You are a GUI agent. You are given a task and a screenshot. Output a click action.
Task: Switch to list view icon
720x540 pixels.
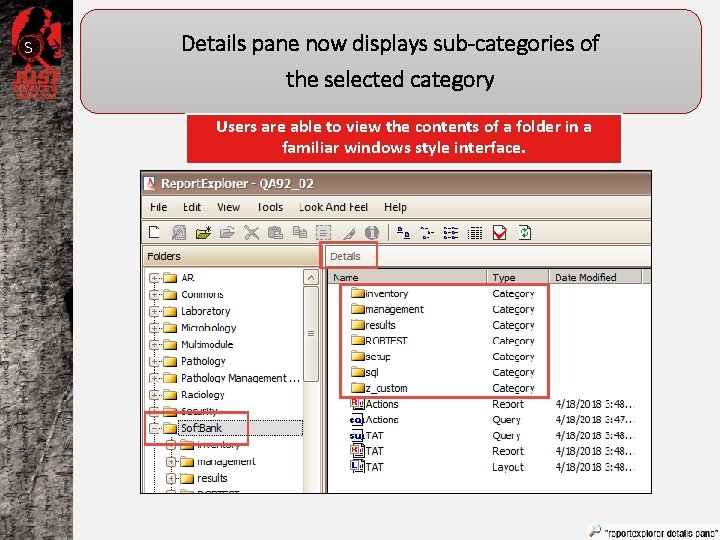pos(451,233)
